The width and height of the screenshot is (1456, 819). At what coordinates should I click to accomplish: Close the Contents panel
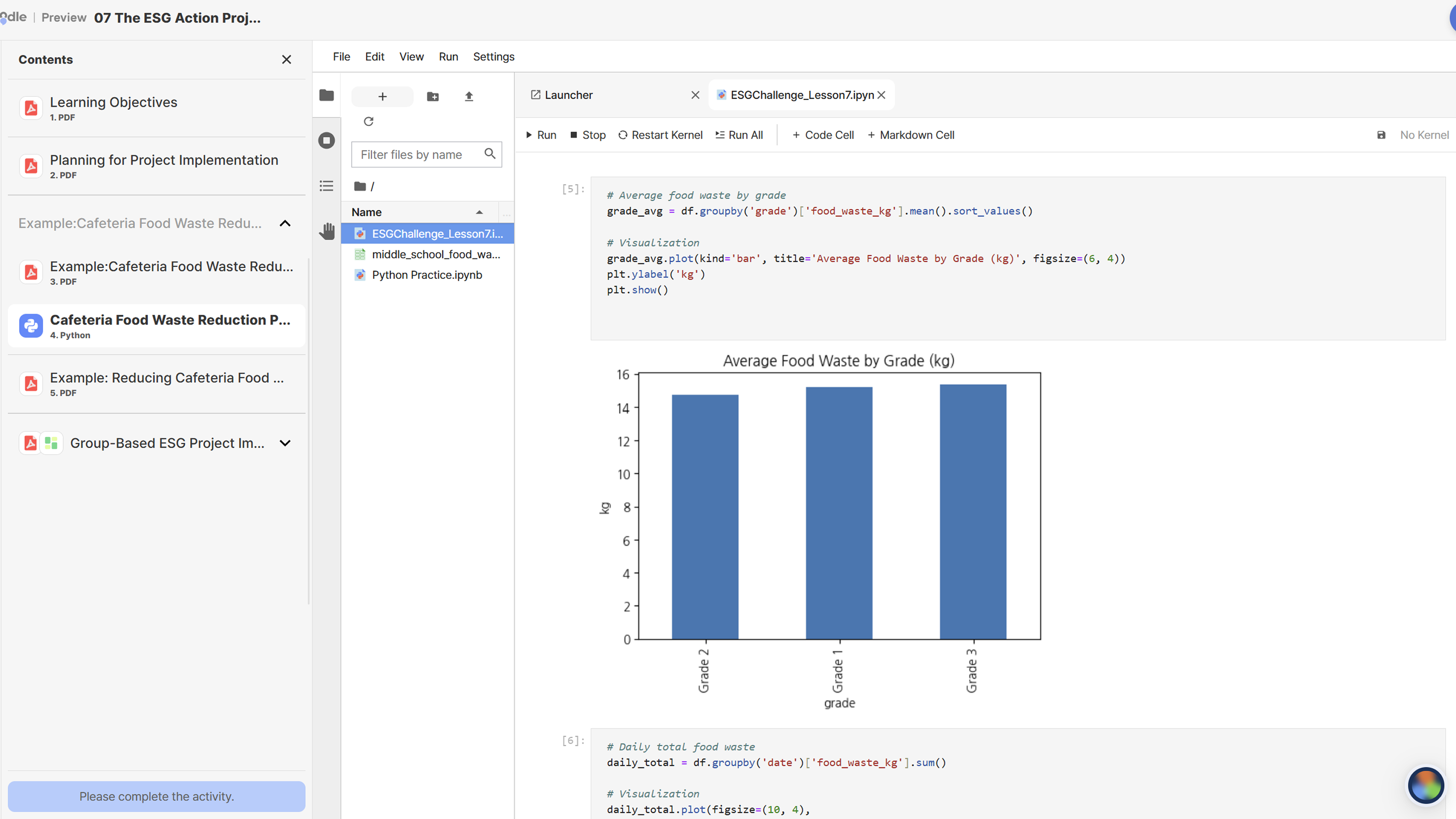pyautogui.click(x=287, y=60)
